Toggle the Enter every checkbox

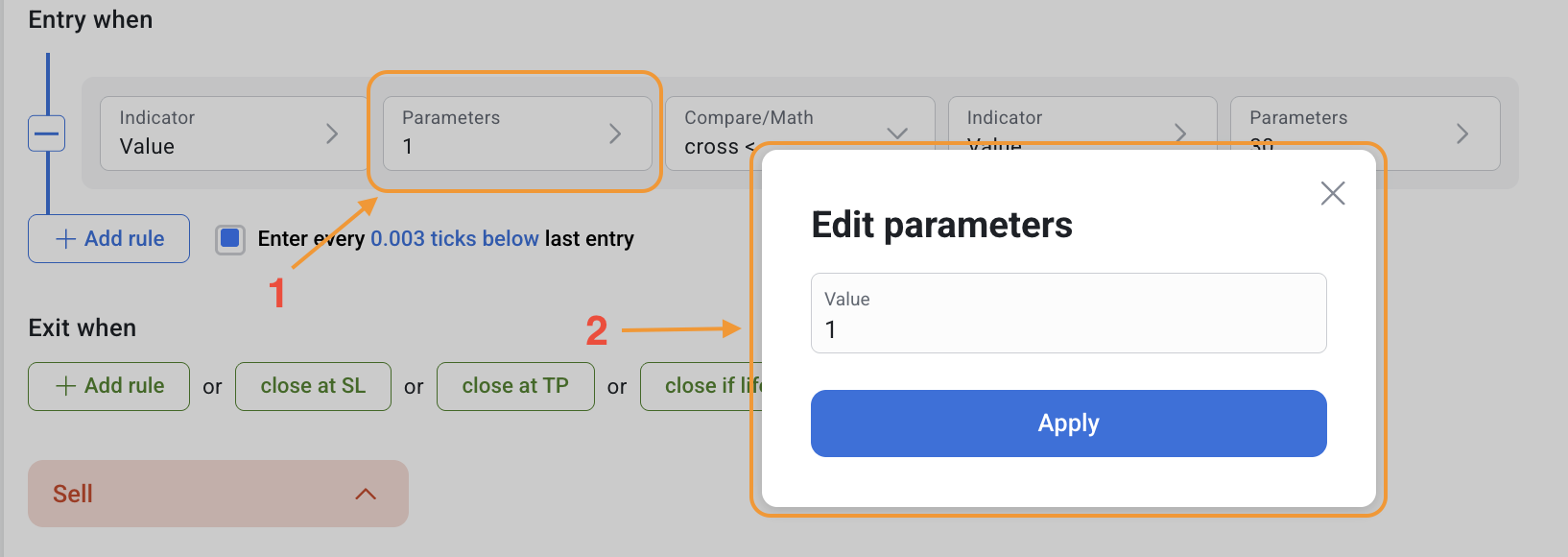[x=230, y=238]
